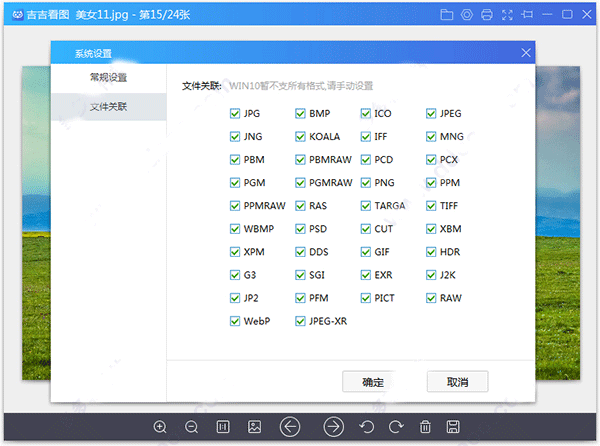This screenshot has height=446, width=600.
Task: Toggle fullscreen icon in title bar
Action: [x=507, y=15]
